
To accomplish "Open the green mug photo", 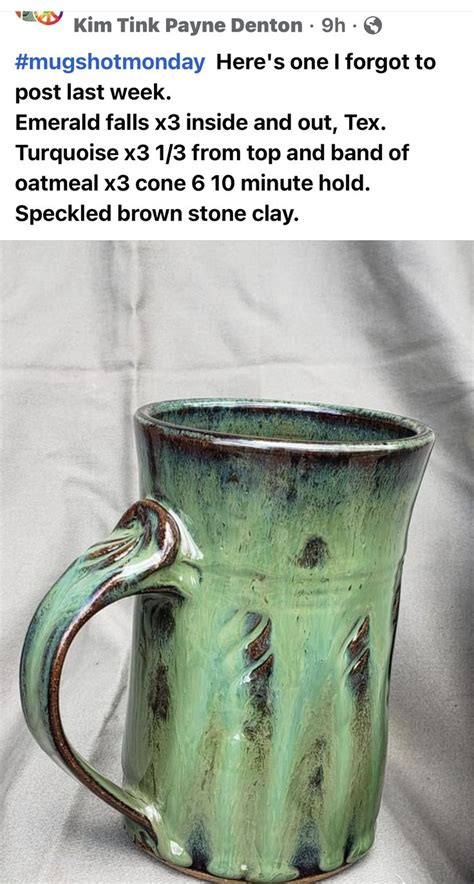I will [237, 562].
